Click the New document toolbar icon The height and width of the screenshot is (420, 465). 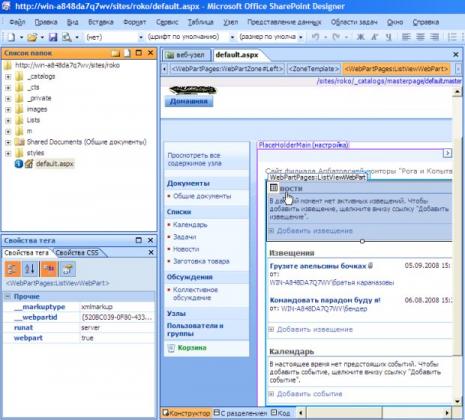click(x=11, y=37)
